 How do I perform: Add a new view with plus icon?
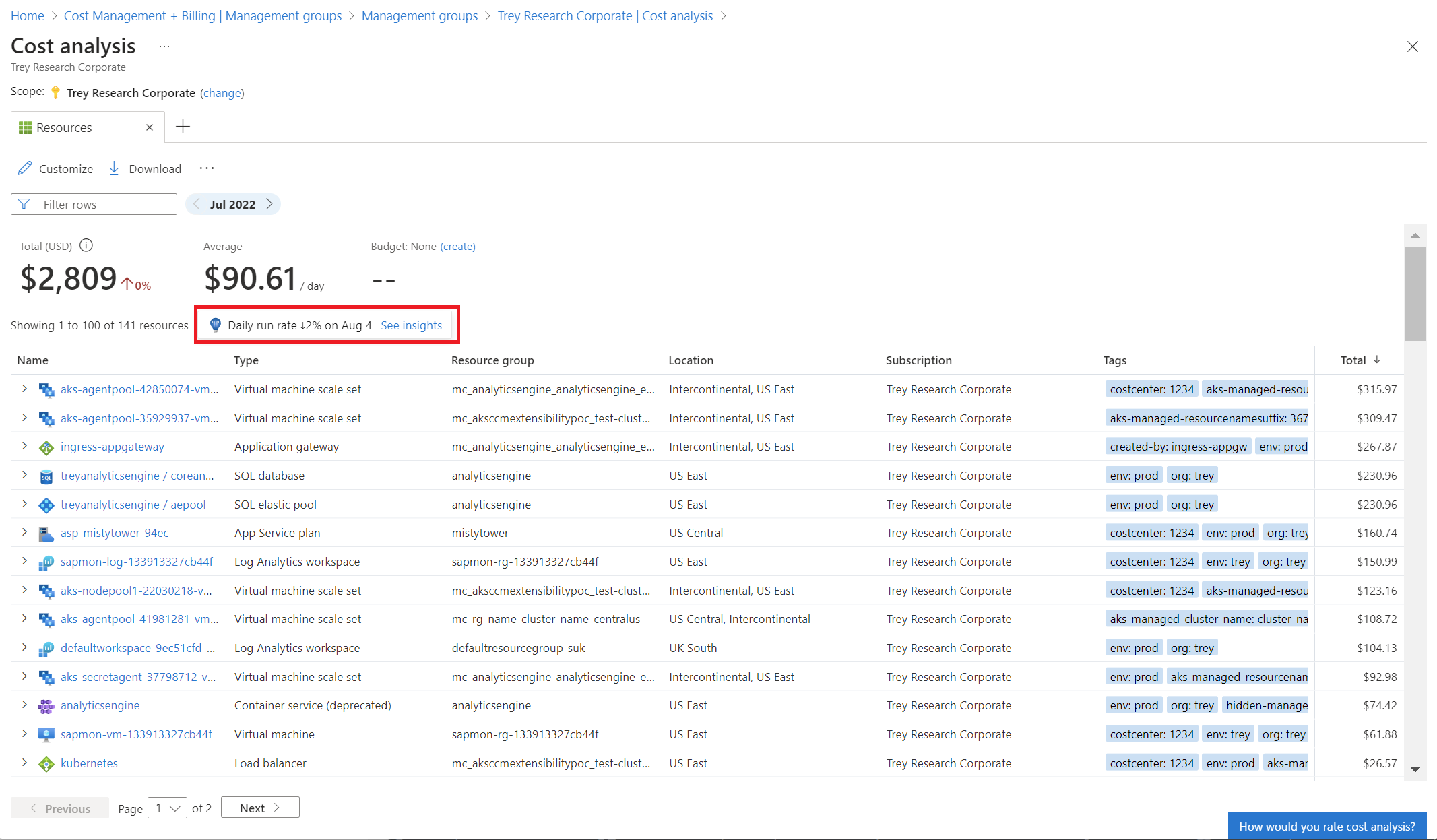click(183, 127)
